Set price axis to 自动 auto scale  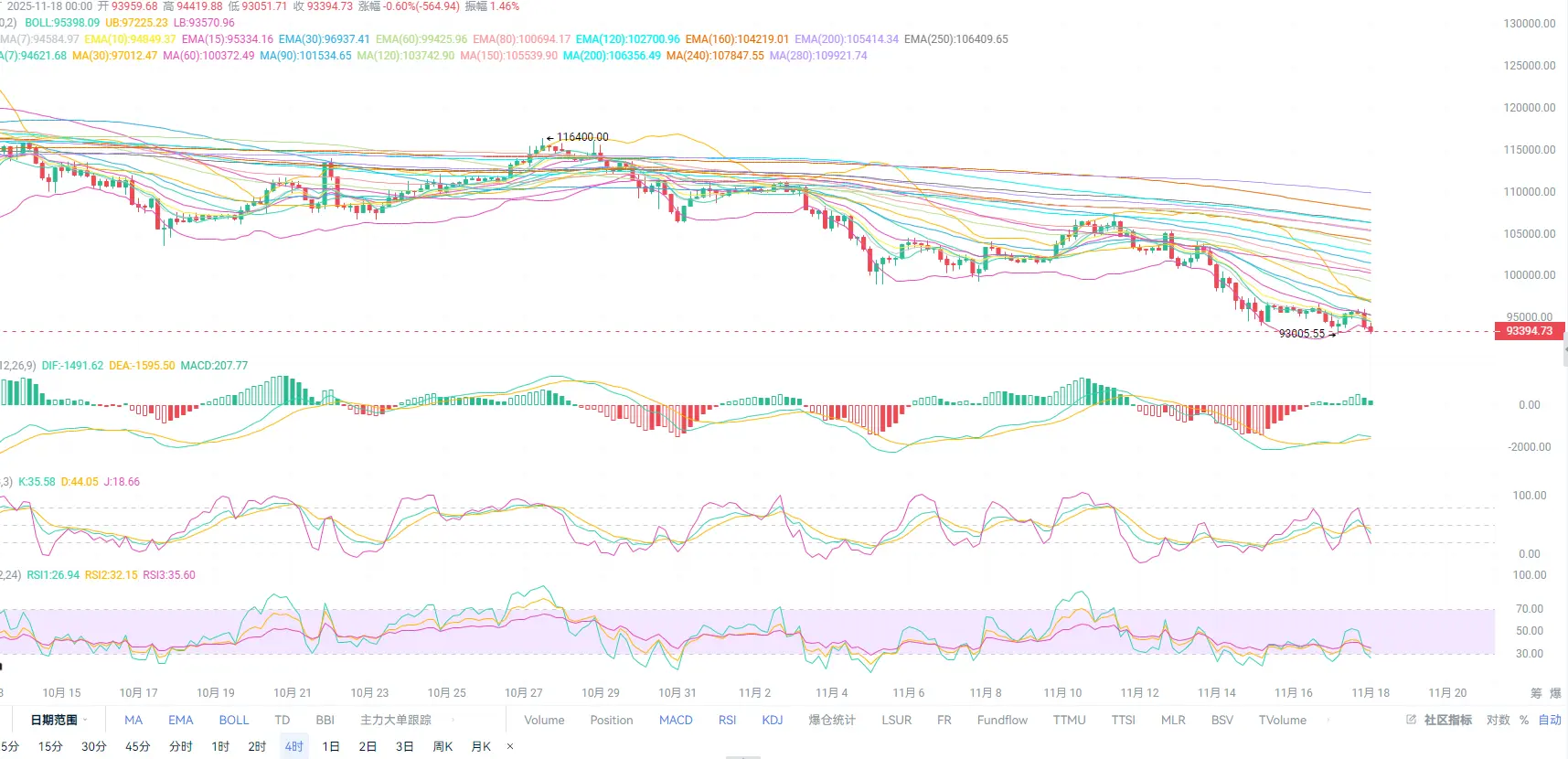click(1550, 720)
